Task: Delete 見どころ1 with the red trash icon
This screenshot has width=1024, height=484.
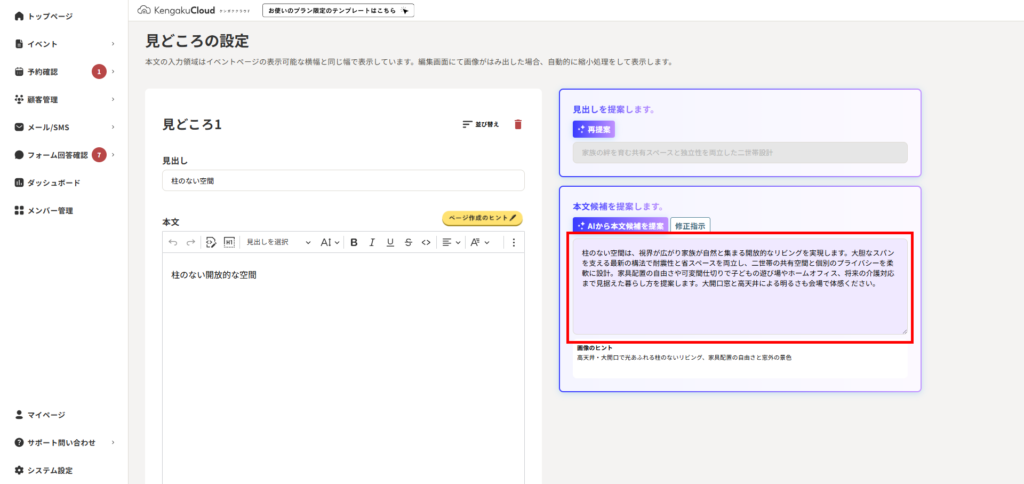Action: (517, 124)
